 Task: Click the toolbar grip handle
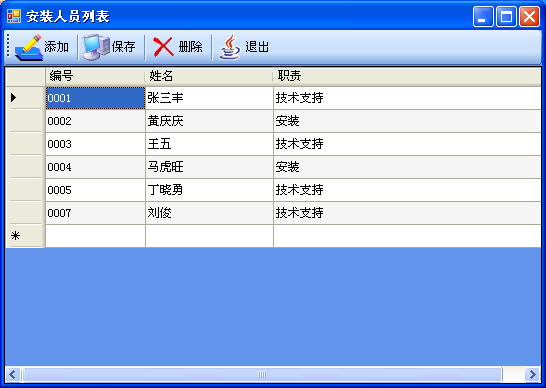point(8,45)
